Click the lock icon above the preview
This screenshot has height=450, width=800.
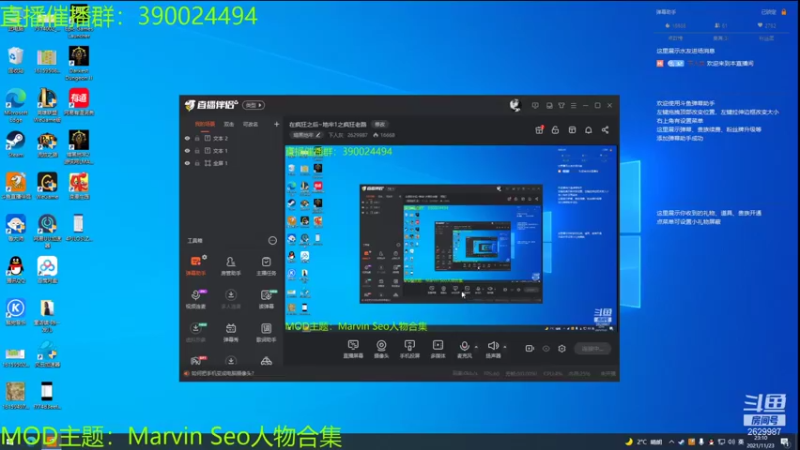(x=555, y=130)
